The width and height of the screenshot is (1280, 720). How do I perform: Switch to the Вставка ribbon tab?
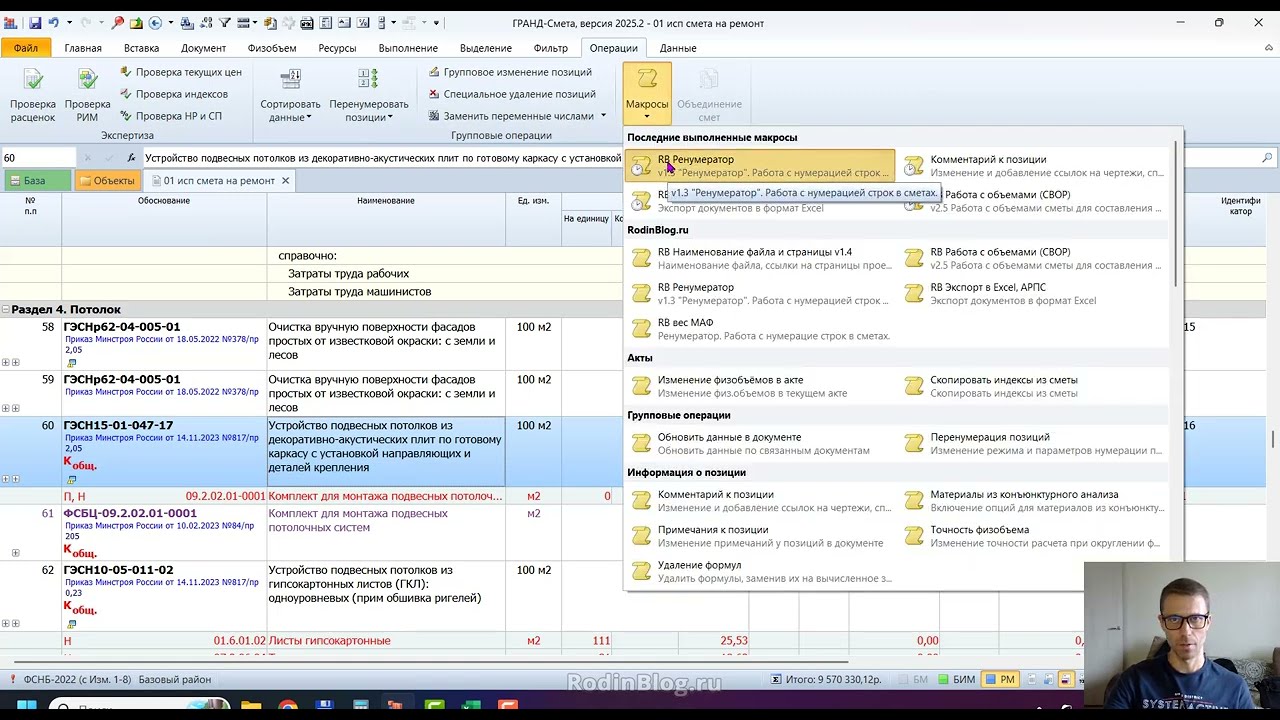coord(142,48)
